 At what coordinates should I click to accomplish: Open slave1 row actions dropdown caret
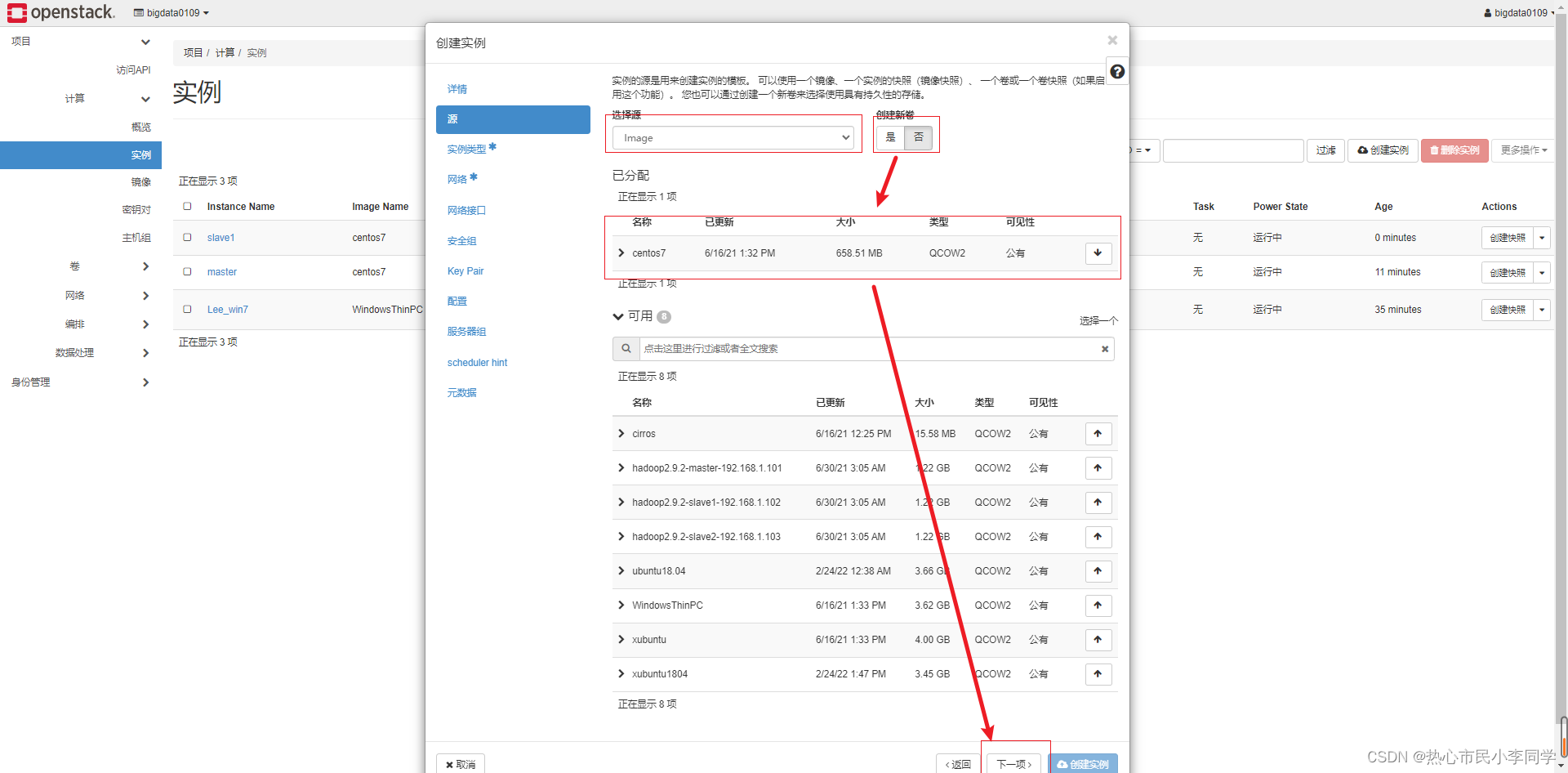(1542, 238)
